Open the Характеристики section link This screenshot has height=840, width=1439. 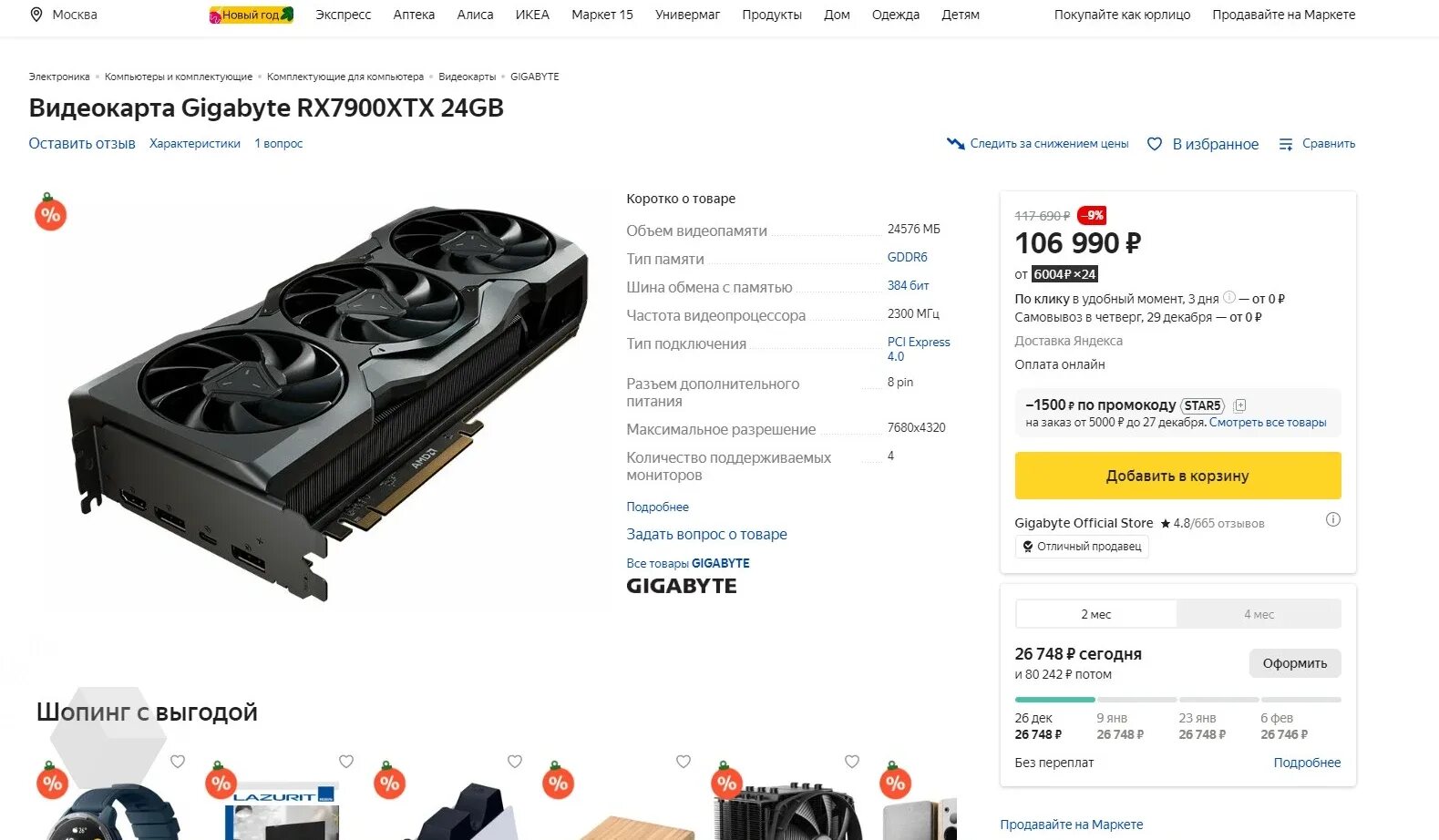pyautogui.click(x=195, y=143)
